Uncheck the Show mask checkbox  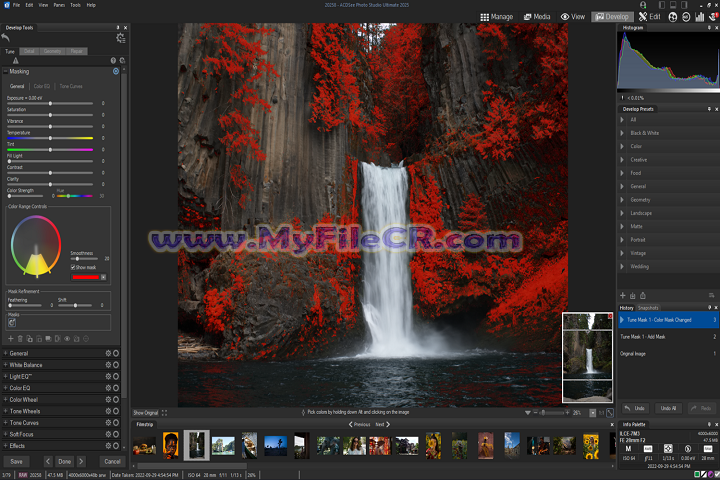pyautogui.click(x=73, y=267)
